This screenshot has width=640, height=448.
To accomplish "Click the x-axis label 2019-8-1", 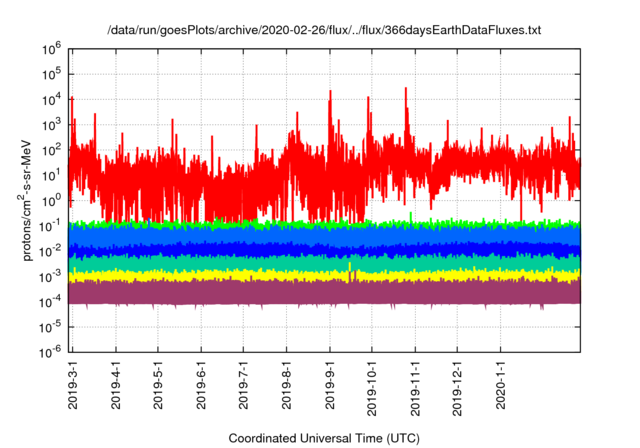I will click(287, 385).
